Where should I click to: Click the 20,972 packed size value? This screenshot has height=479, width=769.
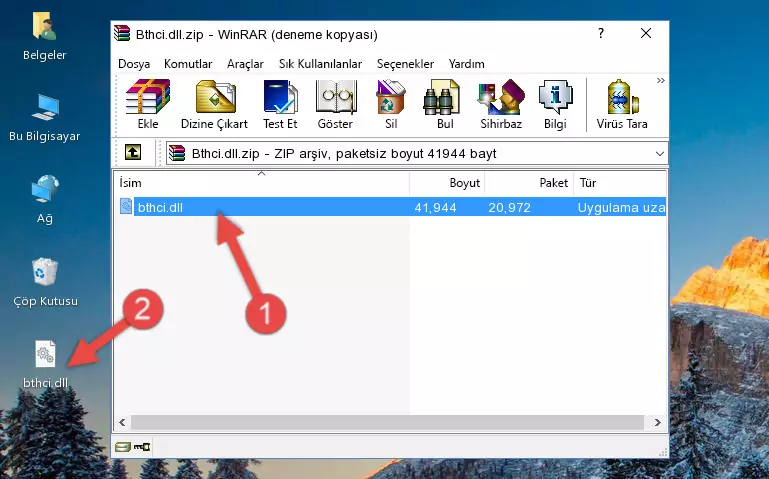point(509,207)
